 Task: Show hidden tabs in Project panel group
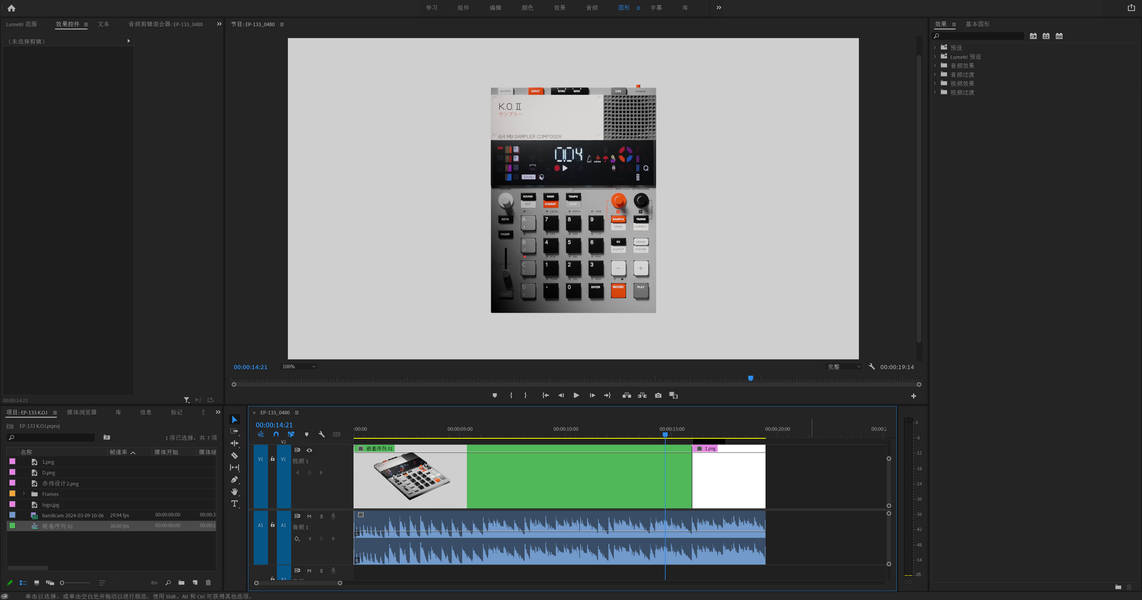coord(217,412)
